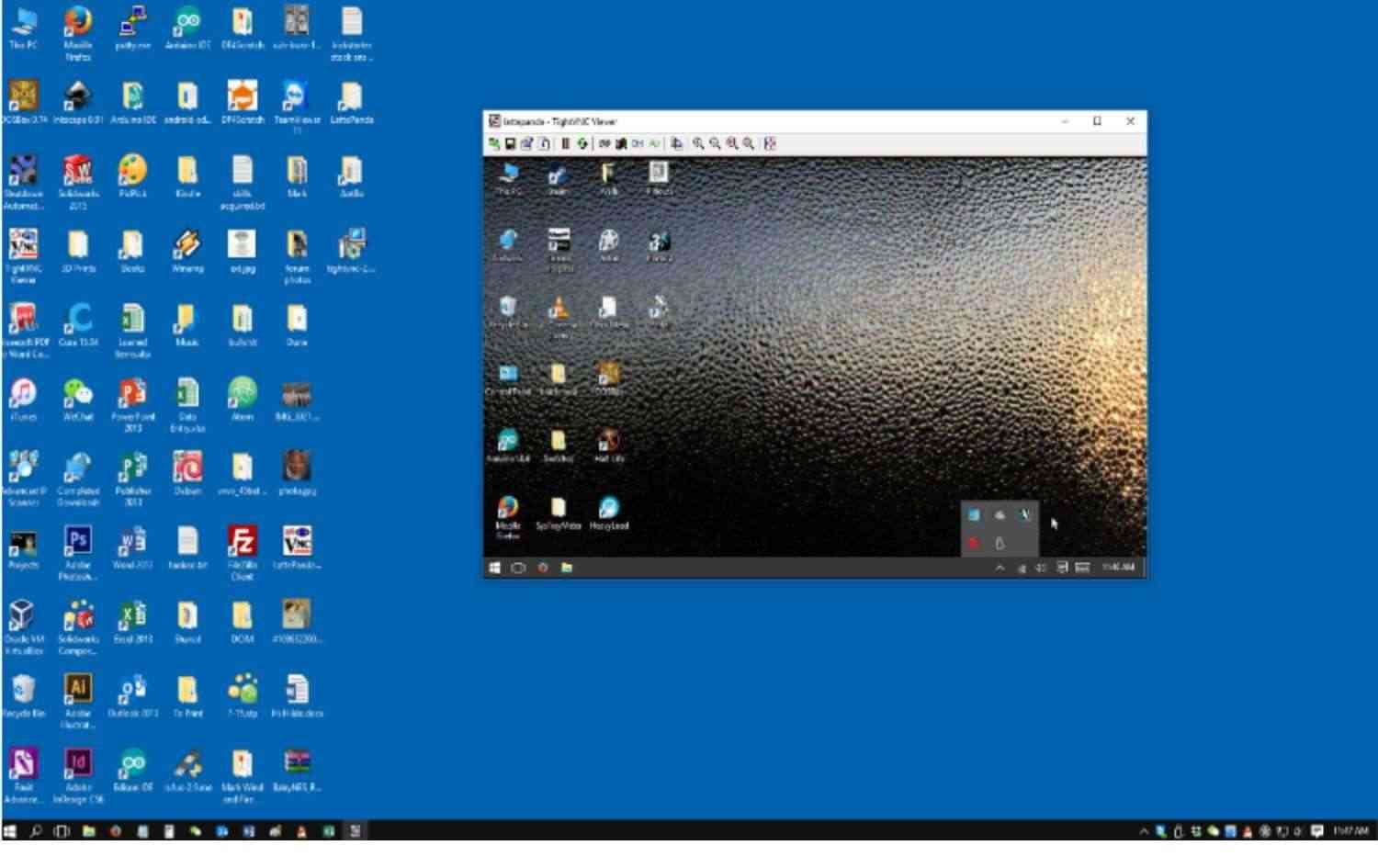
Task: Select the Debian desktop shortcut
Action: coord(187,473)
